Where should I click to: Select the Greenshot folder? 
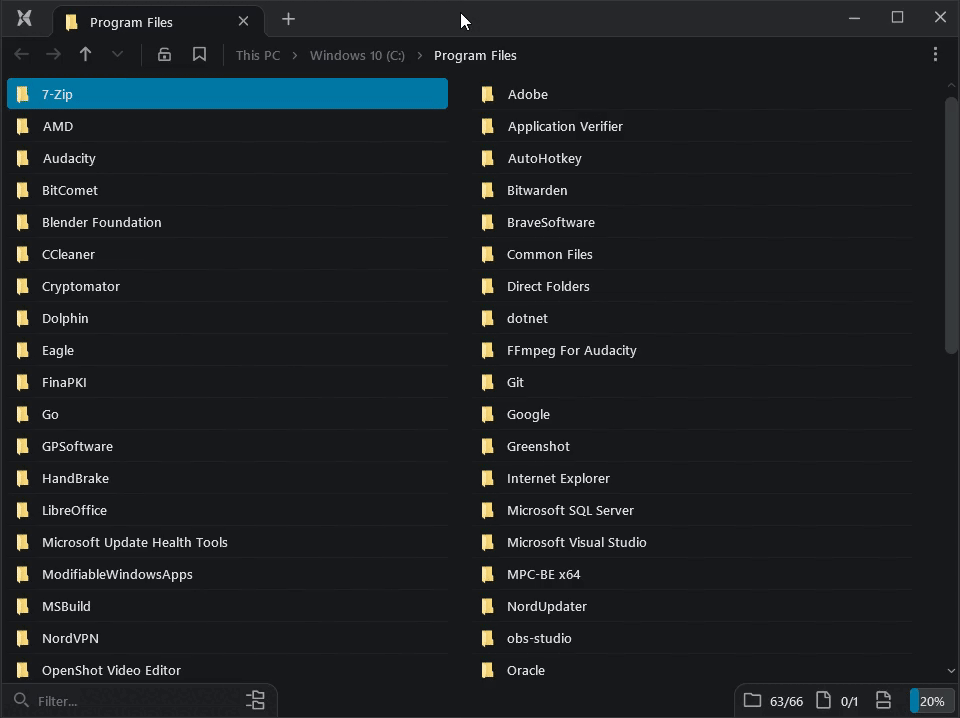click(692, 446)
